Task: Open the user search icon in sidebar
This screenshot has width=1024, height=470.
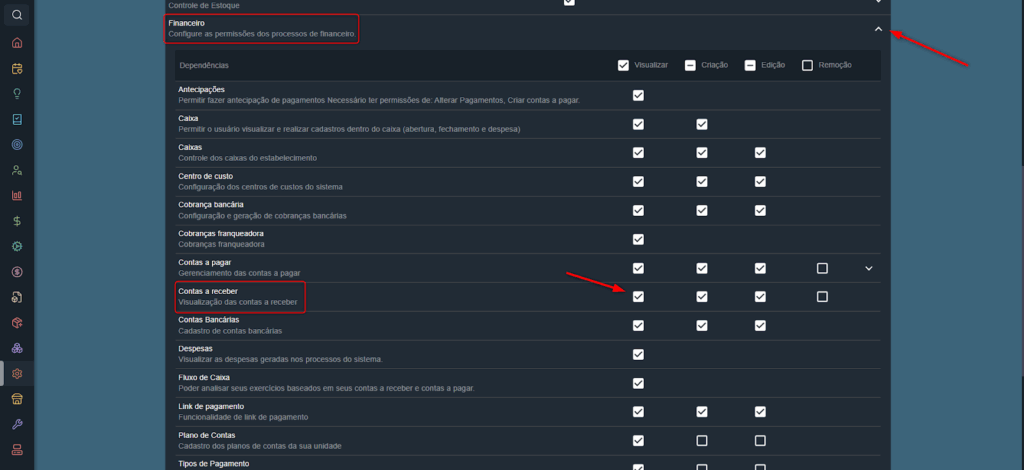Action: (x=17, y=170)
